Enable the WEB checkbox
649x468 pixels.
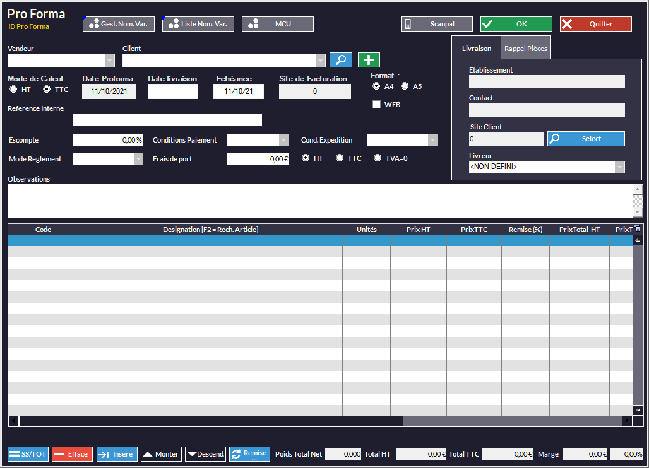pos(376,103)
